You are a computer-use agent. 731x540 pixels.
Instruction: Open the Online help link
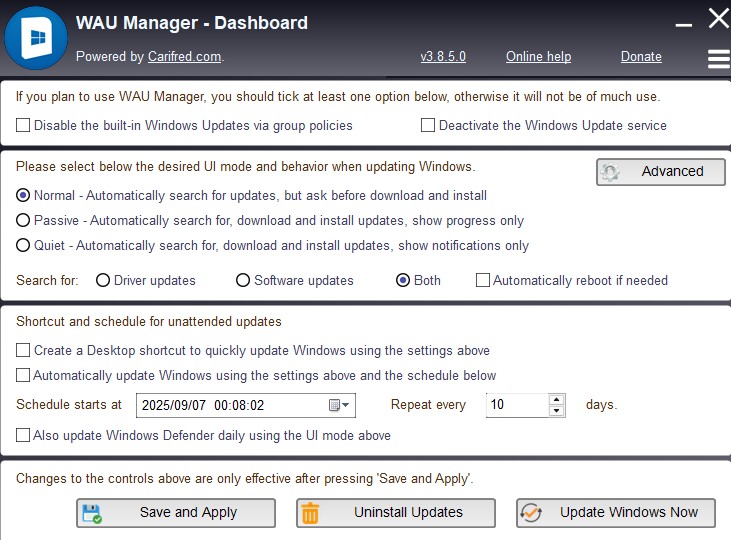pyautogui.click(x=538, y=57)
